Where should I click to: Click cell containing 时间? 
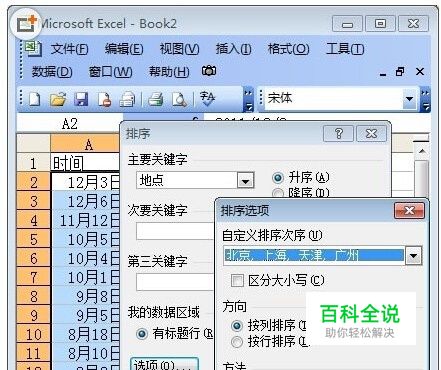[x=85, y=163]
